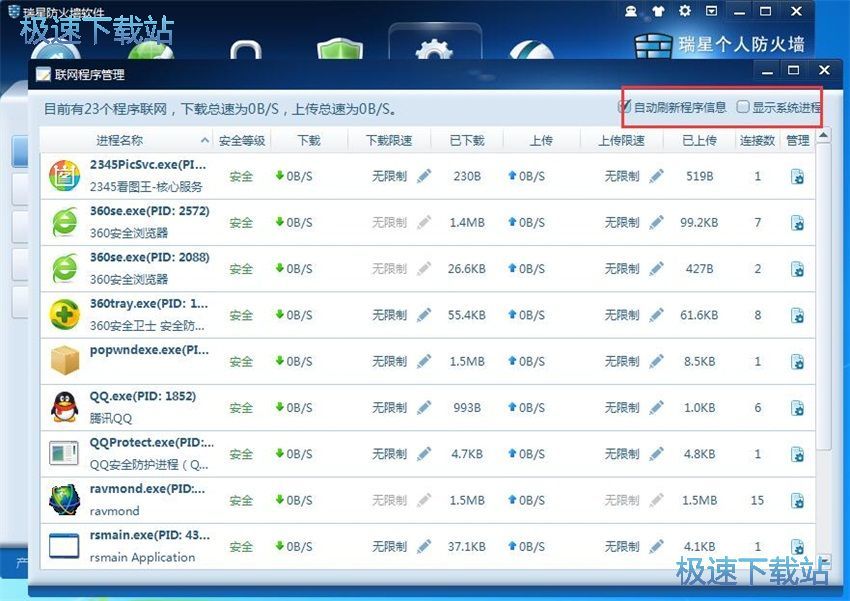Image resolution: width=850 pixels, height=601 pixels.
Task: Edit upload limit for 360se.exe PID 2572
Action: 656,222
